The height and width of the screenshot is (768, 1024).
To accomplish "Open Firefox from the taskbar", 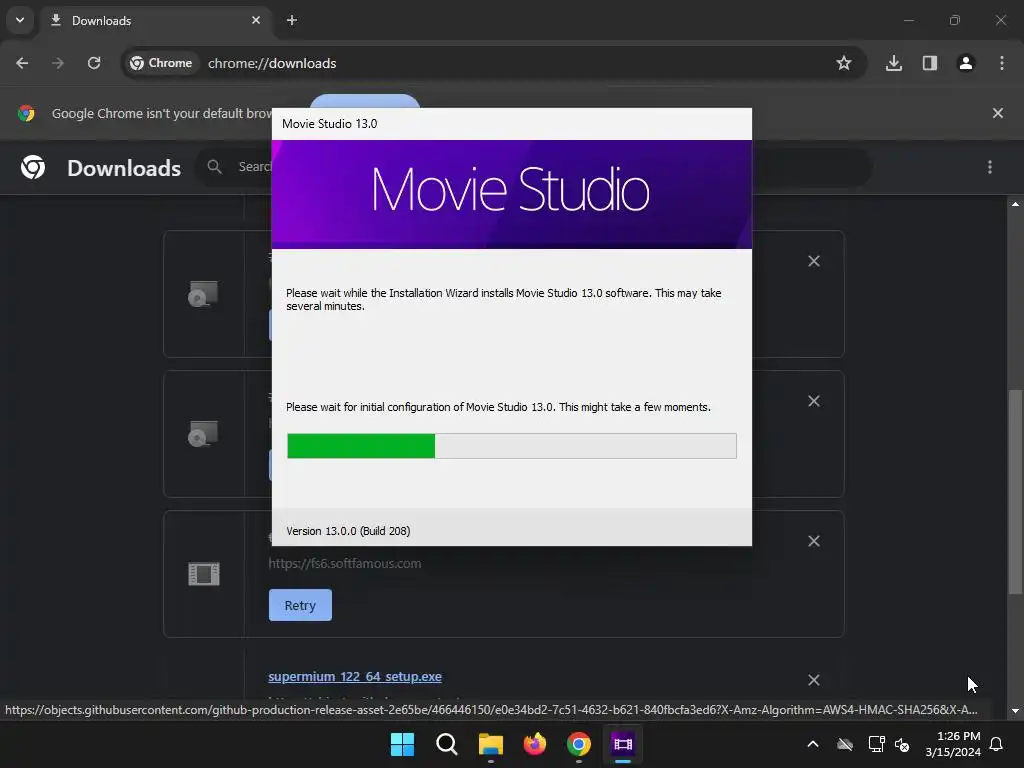I will point(535,744).
